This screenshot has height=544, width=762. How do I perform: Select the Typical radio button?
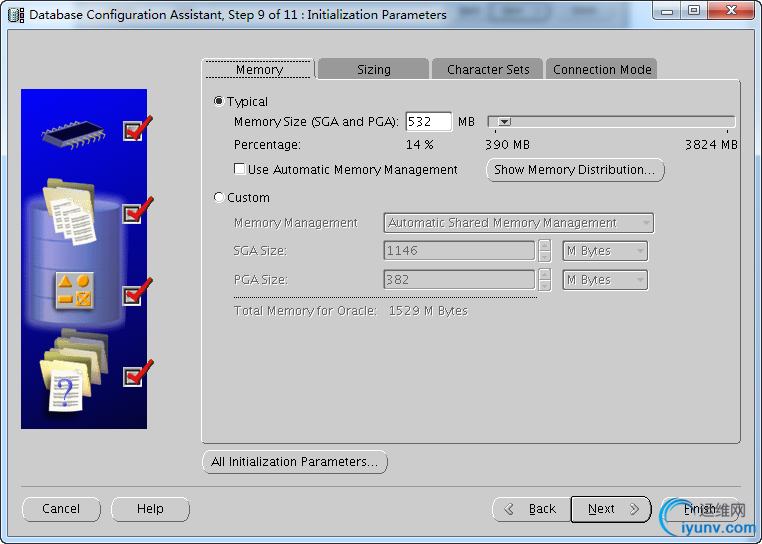(219, 101)
